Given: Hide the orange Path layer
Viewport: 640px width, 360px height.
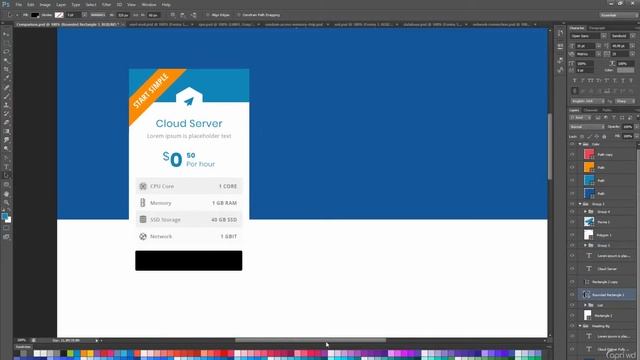Looking at the screenshot, I should 572,167.
